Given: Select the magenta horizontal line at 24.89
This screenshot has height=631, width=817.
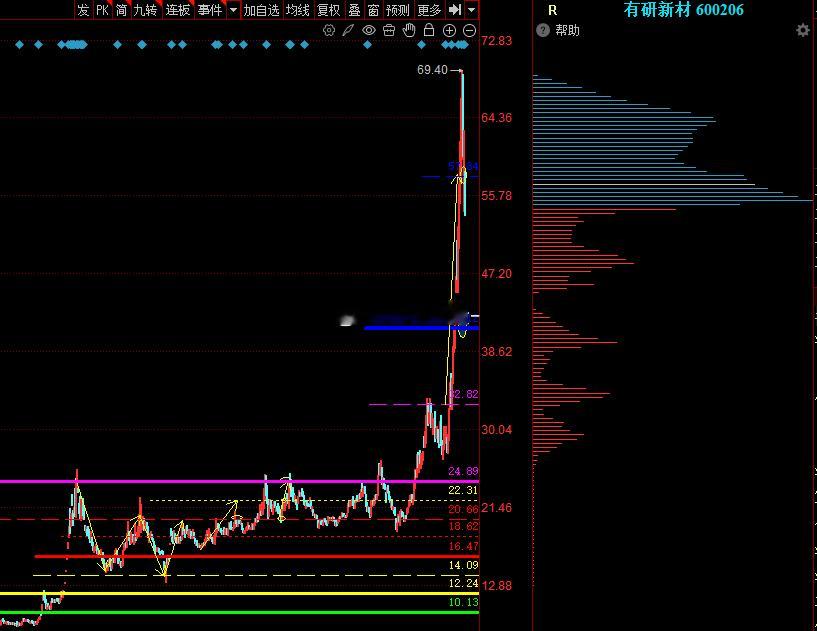Looking at the screenshot, I should click(239, 481).
